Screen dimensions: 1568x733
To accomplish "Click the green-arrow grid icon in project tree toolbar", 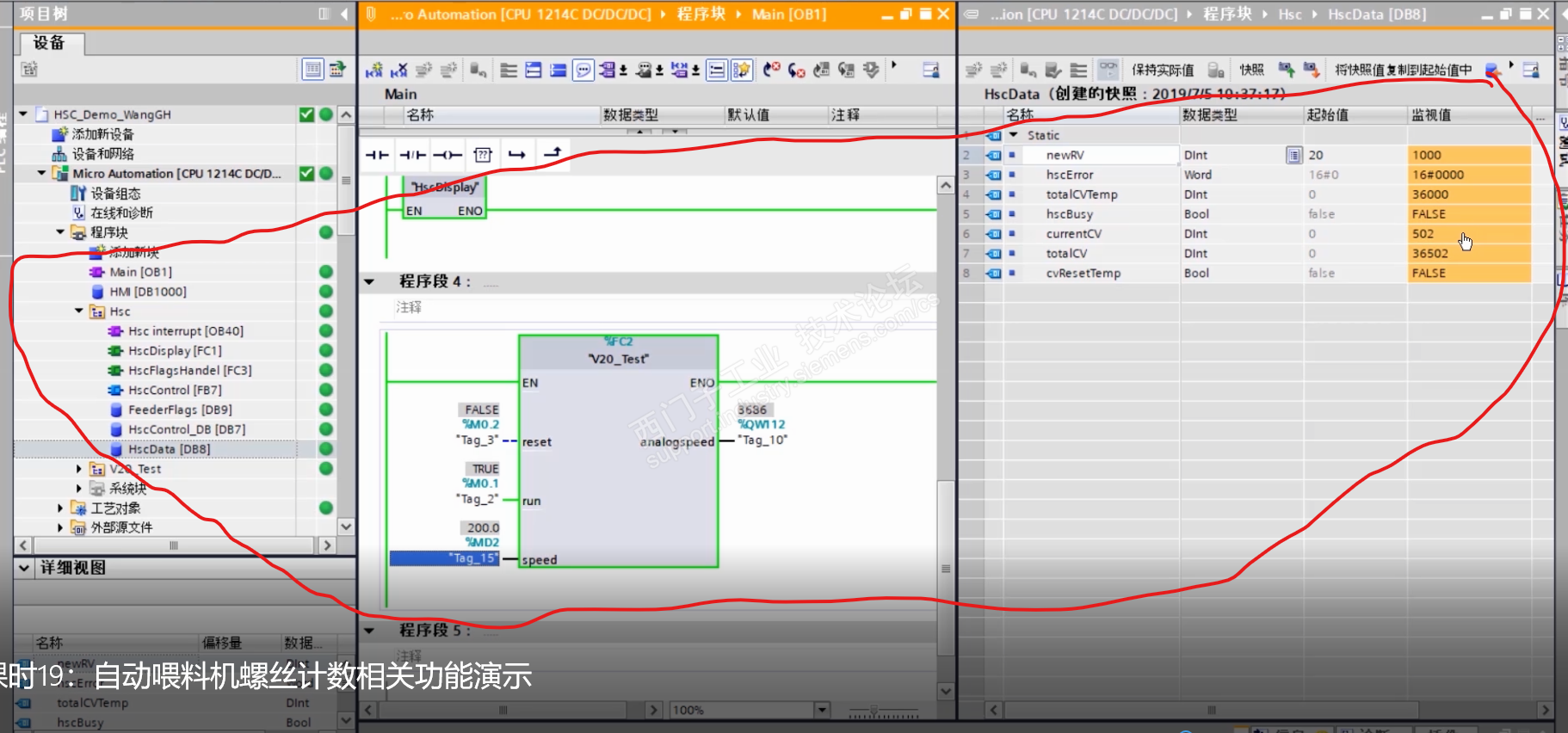I will (x=337, y=69).
